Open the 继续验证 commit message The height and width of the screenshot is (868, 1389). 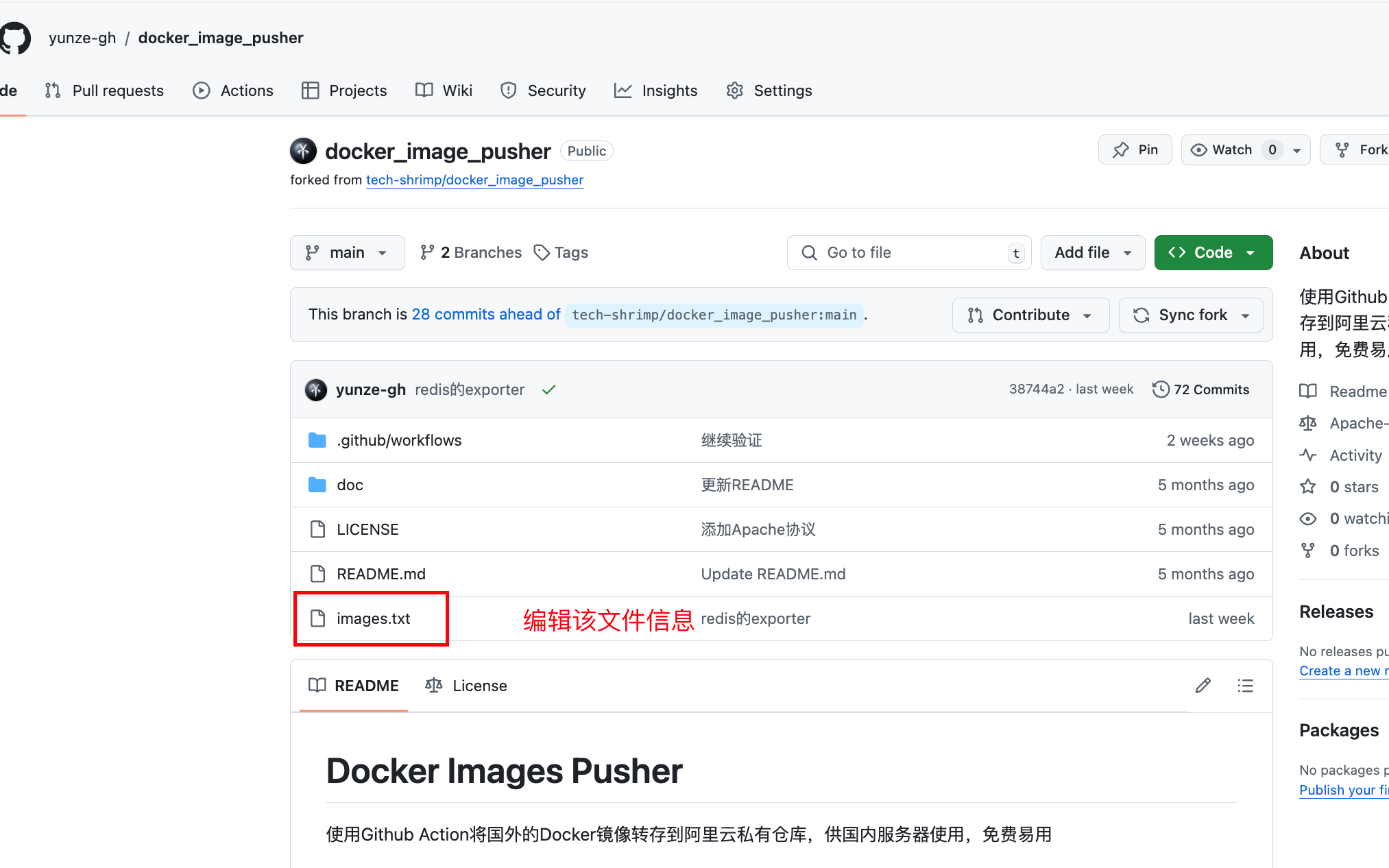(x=732, y=440)
